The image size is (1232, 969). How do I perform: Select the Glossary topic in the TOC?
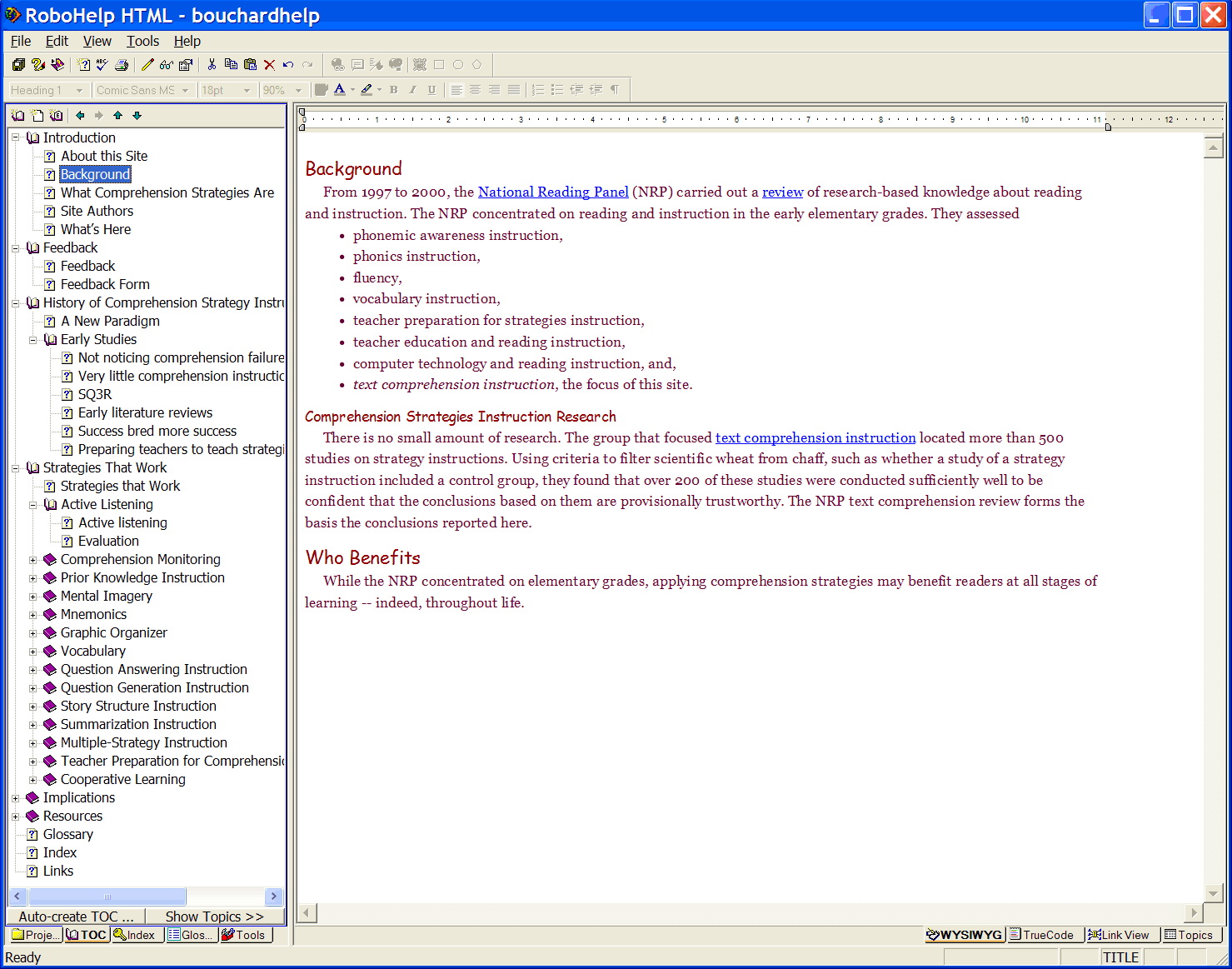tap(67, 834)
